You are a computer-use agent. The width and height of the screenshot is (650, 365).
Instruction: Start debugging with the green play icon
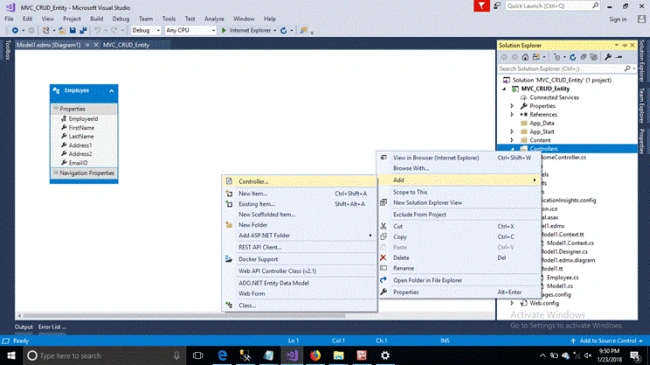coord(224,30)
